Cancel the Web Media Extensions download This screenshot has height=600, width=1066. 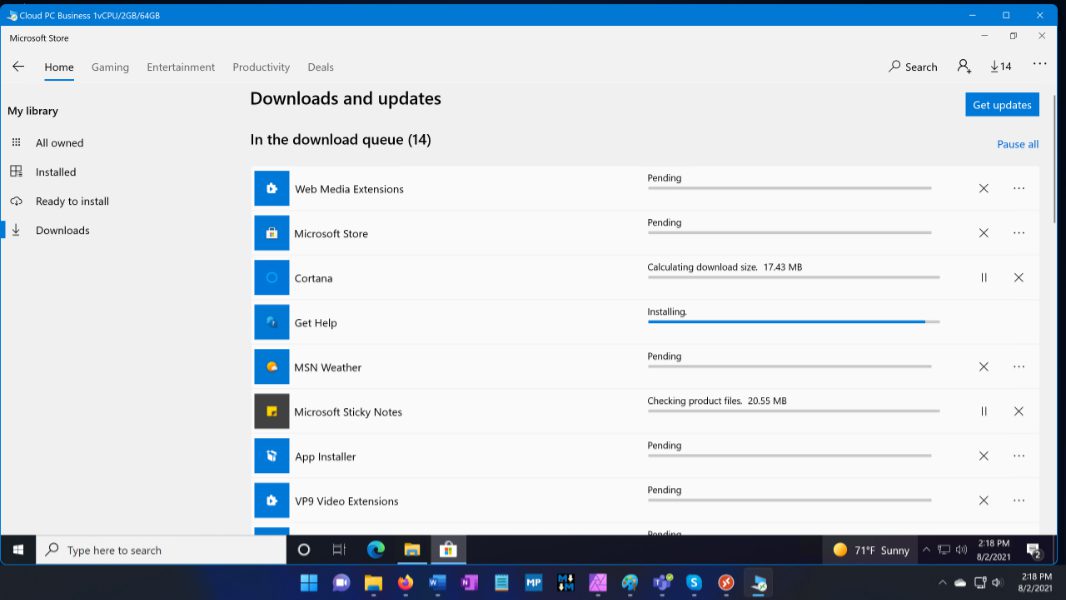pos(983,188)
